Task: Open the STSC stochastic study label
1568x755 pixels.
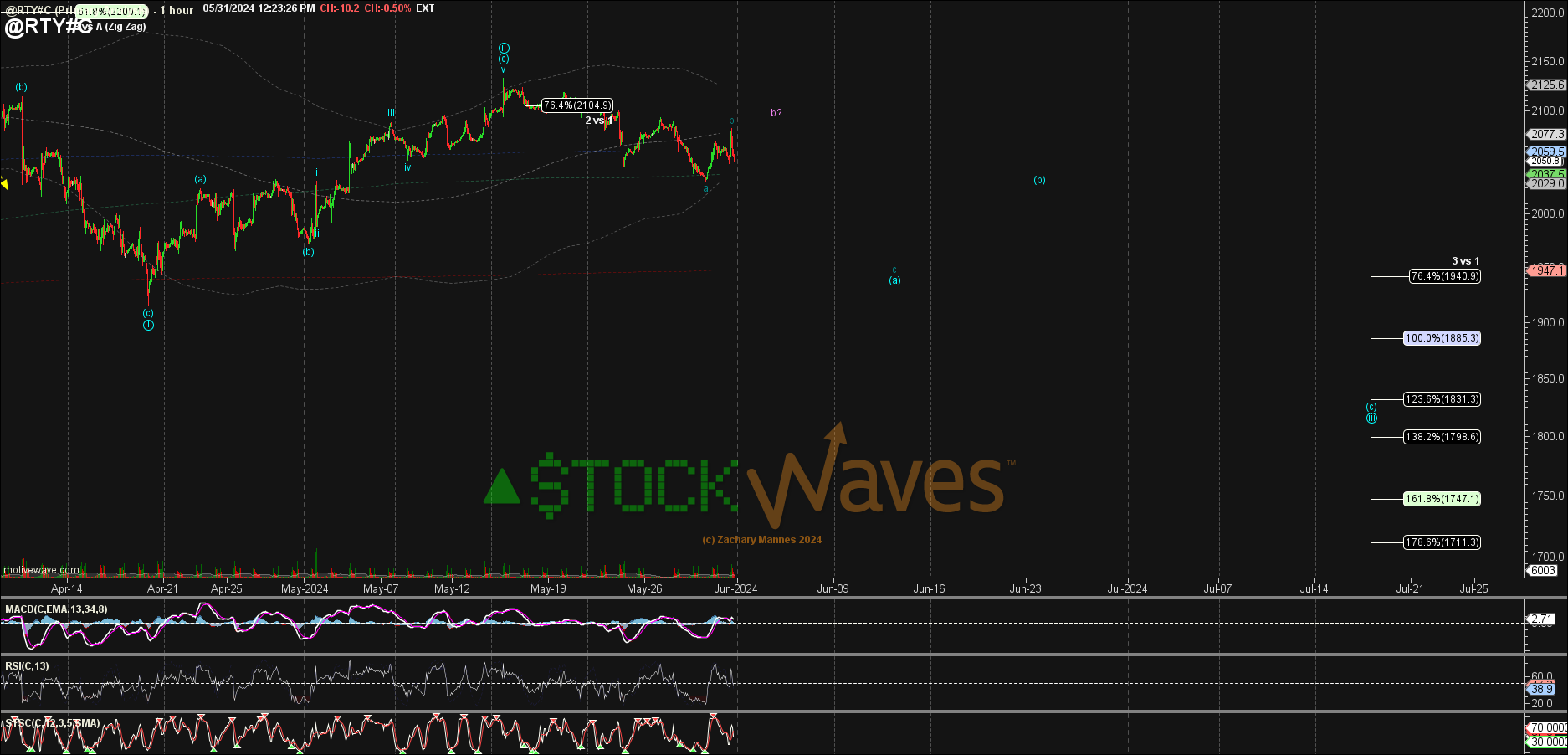Action: [52, 722]
